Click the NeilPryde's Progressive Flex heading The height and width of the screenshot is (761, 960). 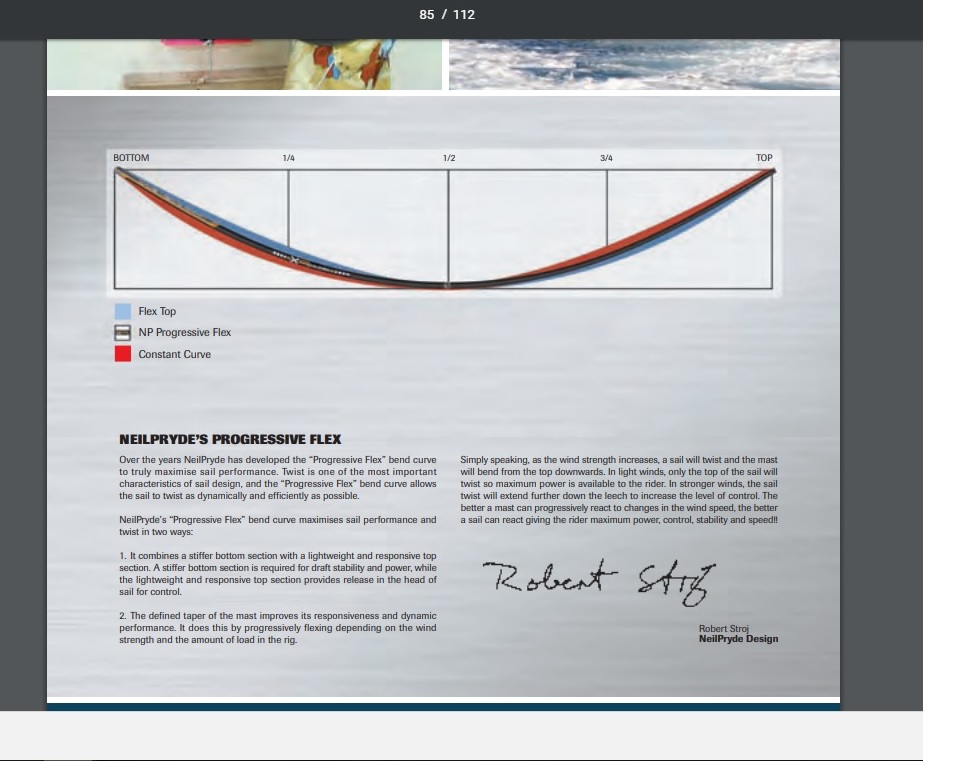230,439
